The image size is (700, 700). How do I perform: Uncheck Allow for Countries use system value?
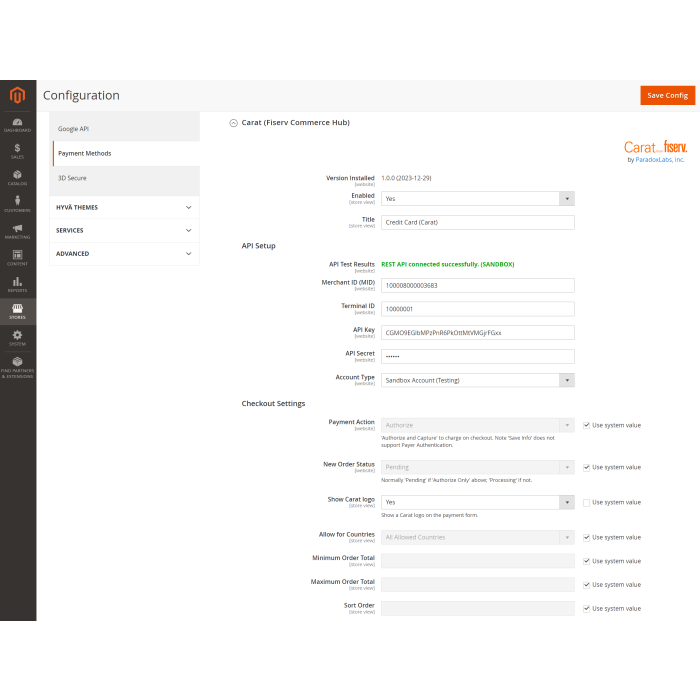pyautogui.click(x=586, y=537)
